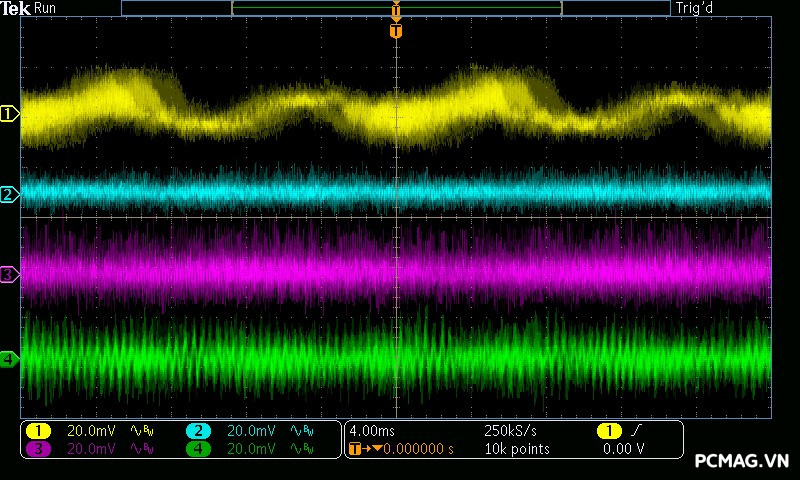Click the rising edge trigger slope symbol
800x480 pixels.
tap(636, 430)
